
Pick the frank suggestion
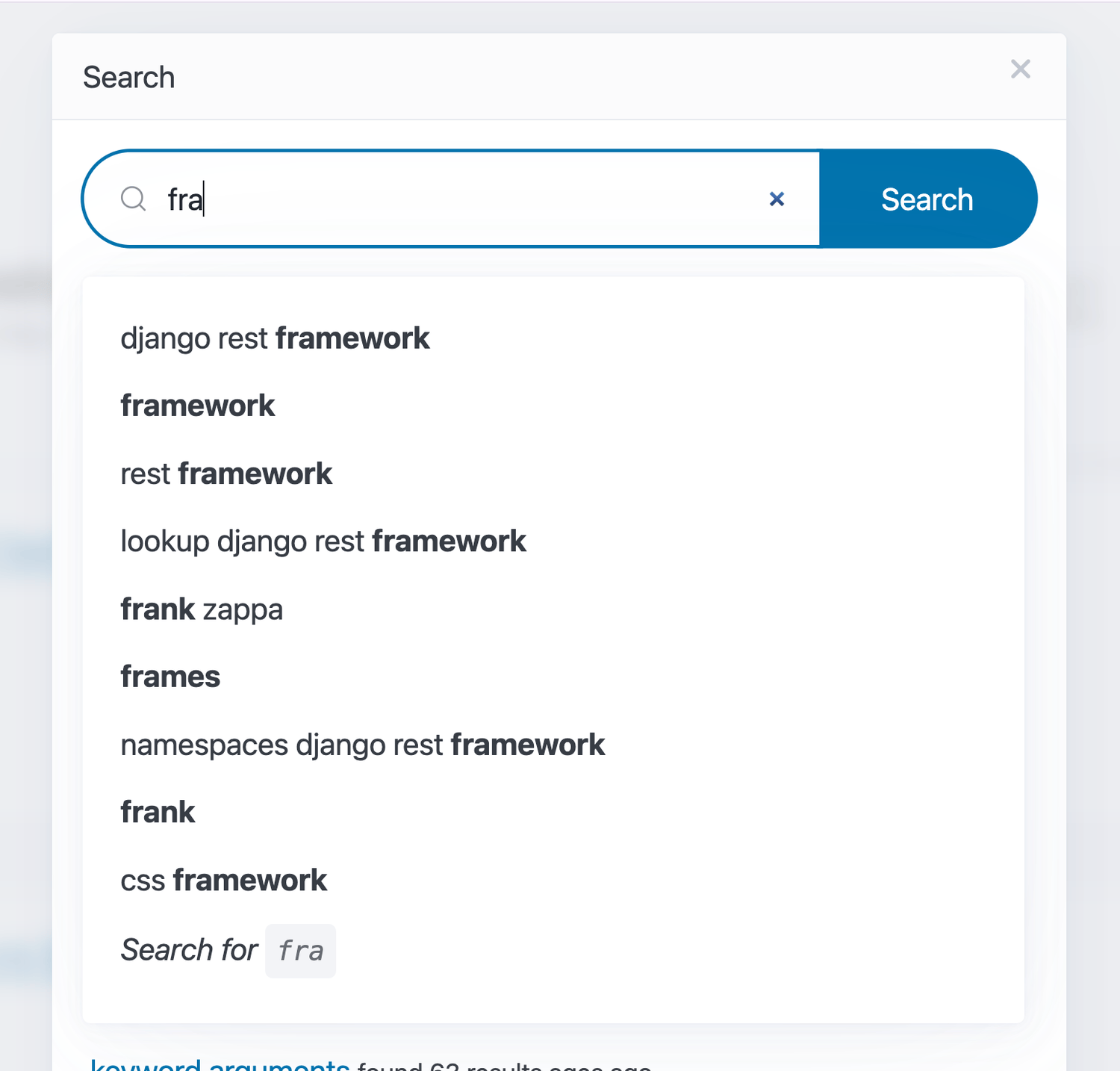(x=158, y=812)
